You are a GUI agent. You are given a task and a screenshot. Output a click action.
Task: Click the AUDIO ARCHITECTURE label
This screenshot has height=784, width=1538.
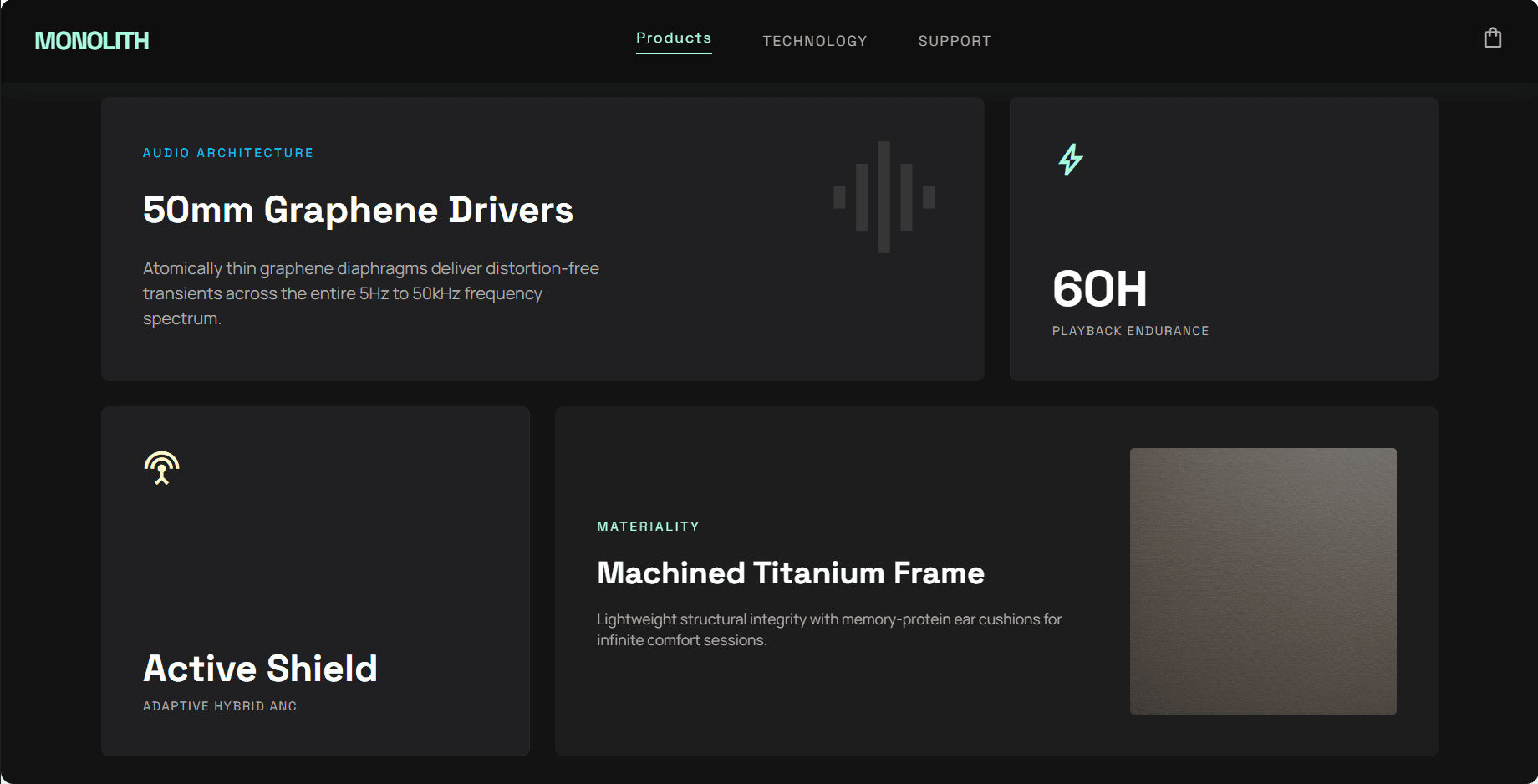[227, 152]
